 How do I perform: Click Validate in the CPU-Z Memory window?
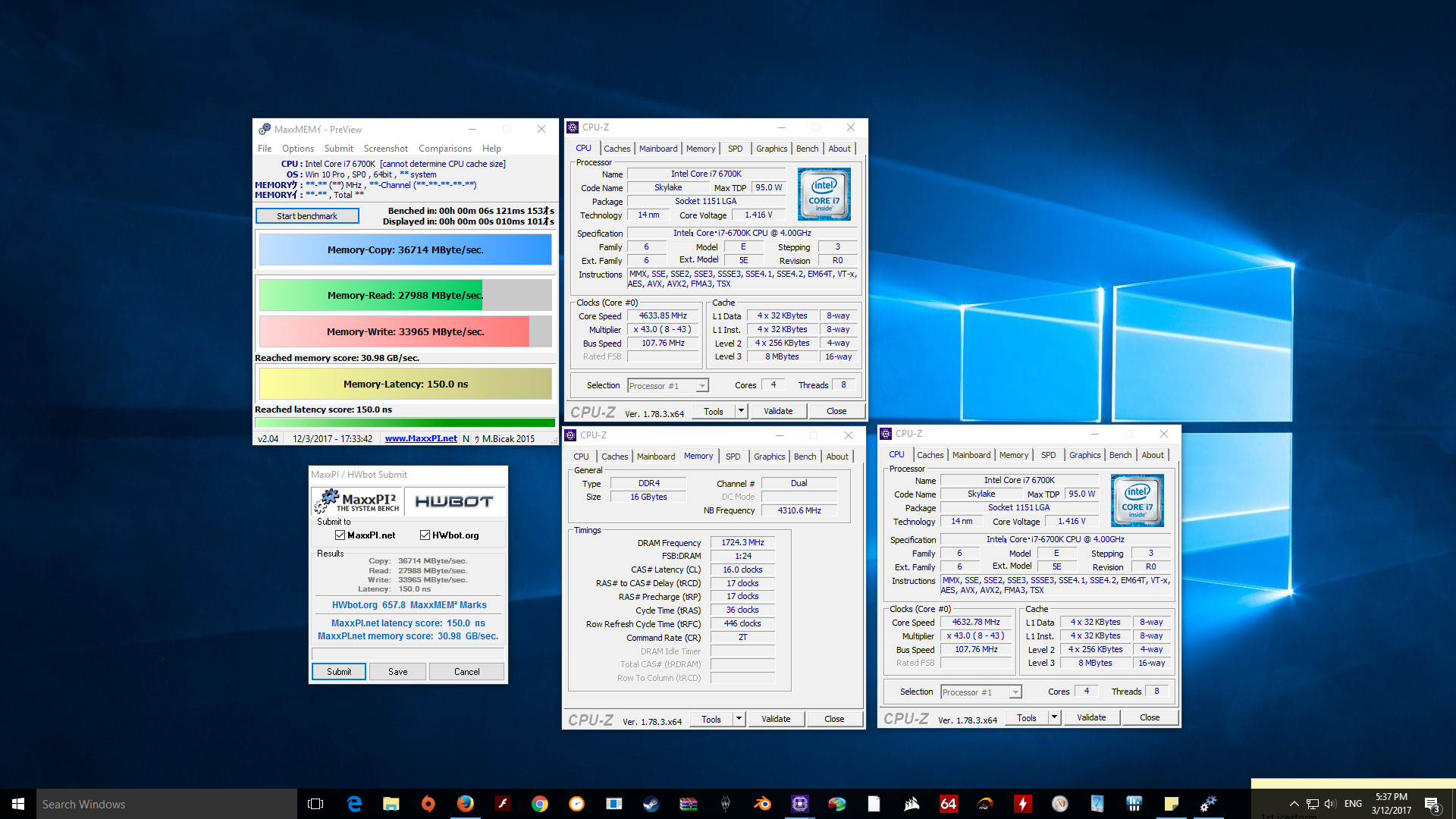[x=776, y=719]
